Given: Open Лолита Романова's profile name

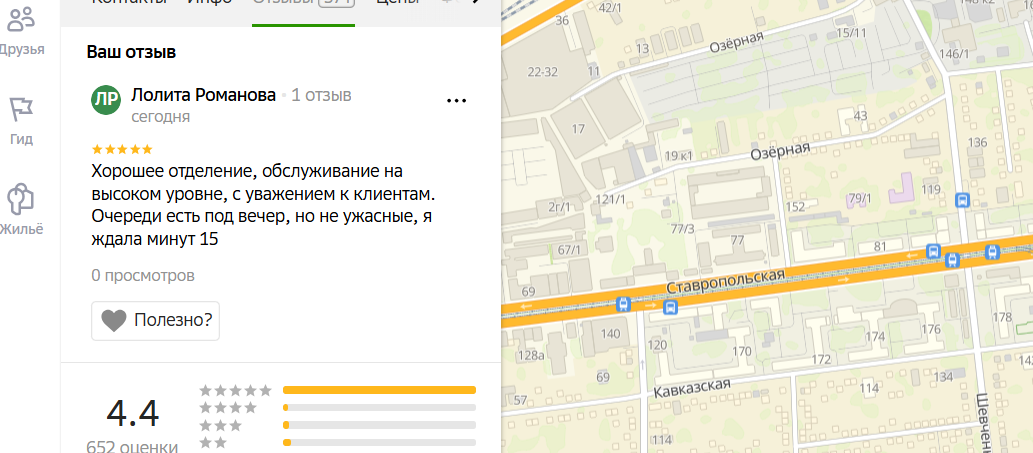Looking at the screenshot, I should (x=204, y=95).
